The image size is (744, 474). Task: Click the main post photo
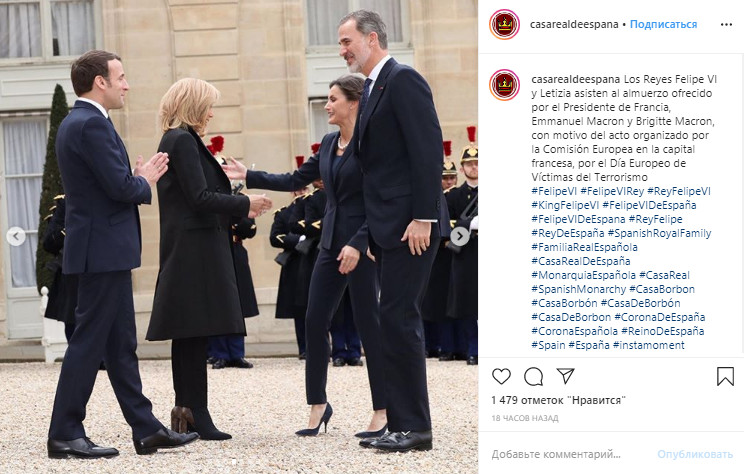239,237
